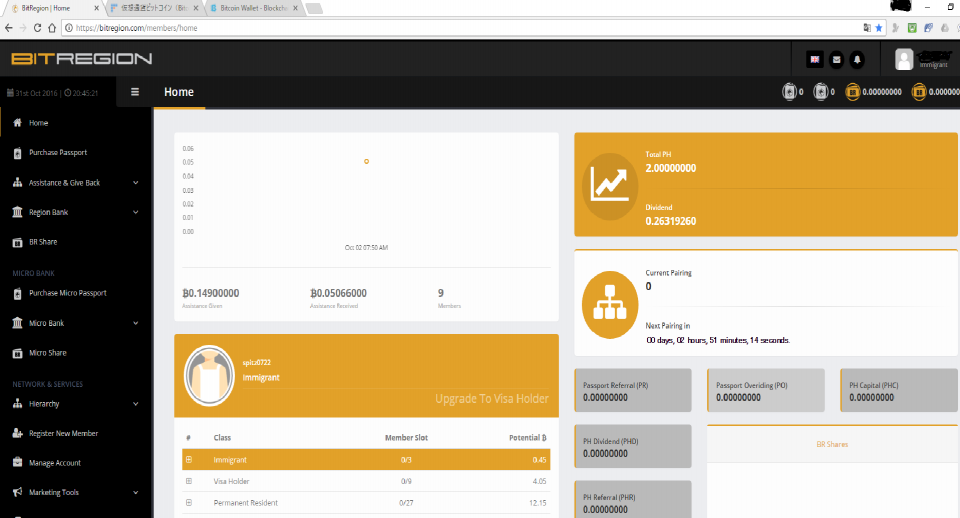
Task: Open Purchase Passport menu item
Action: click(x=58, y=152)
